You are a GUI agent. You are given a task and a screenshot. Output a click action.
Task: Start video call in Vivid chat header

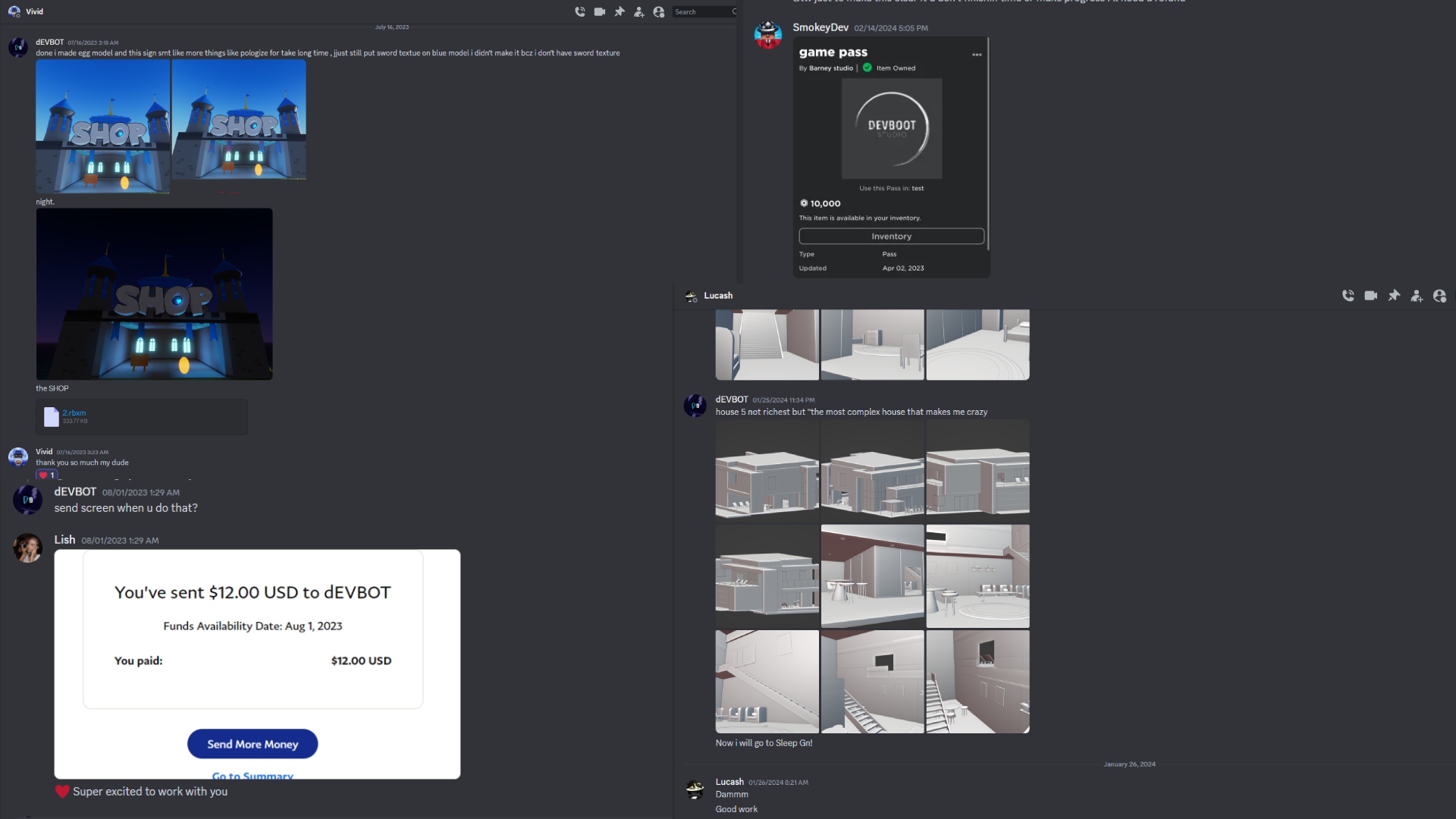point(600,11)
